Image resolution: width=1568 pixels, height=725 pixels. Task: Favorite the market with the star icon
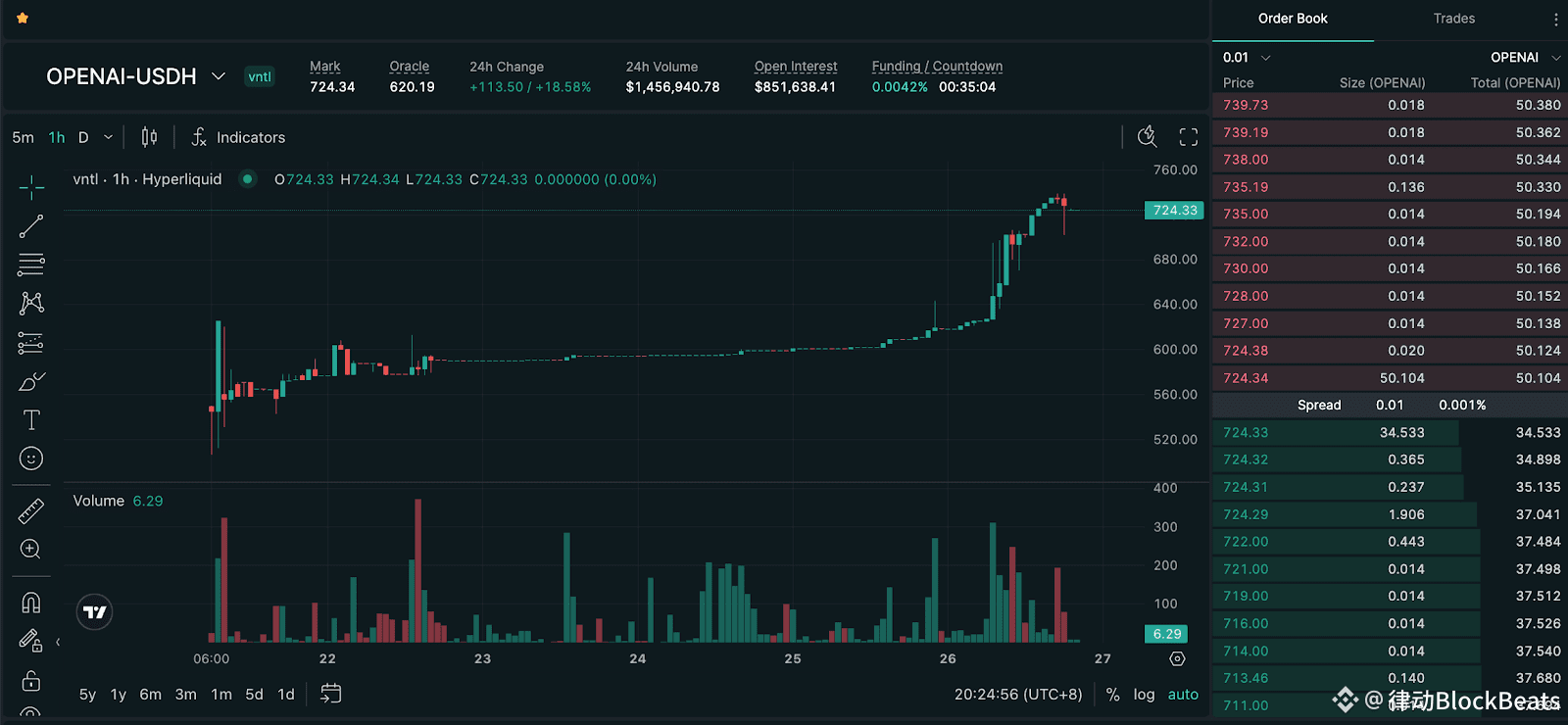point(23,19)
